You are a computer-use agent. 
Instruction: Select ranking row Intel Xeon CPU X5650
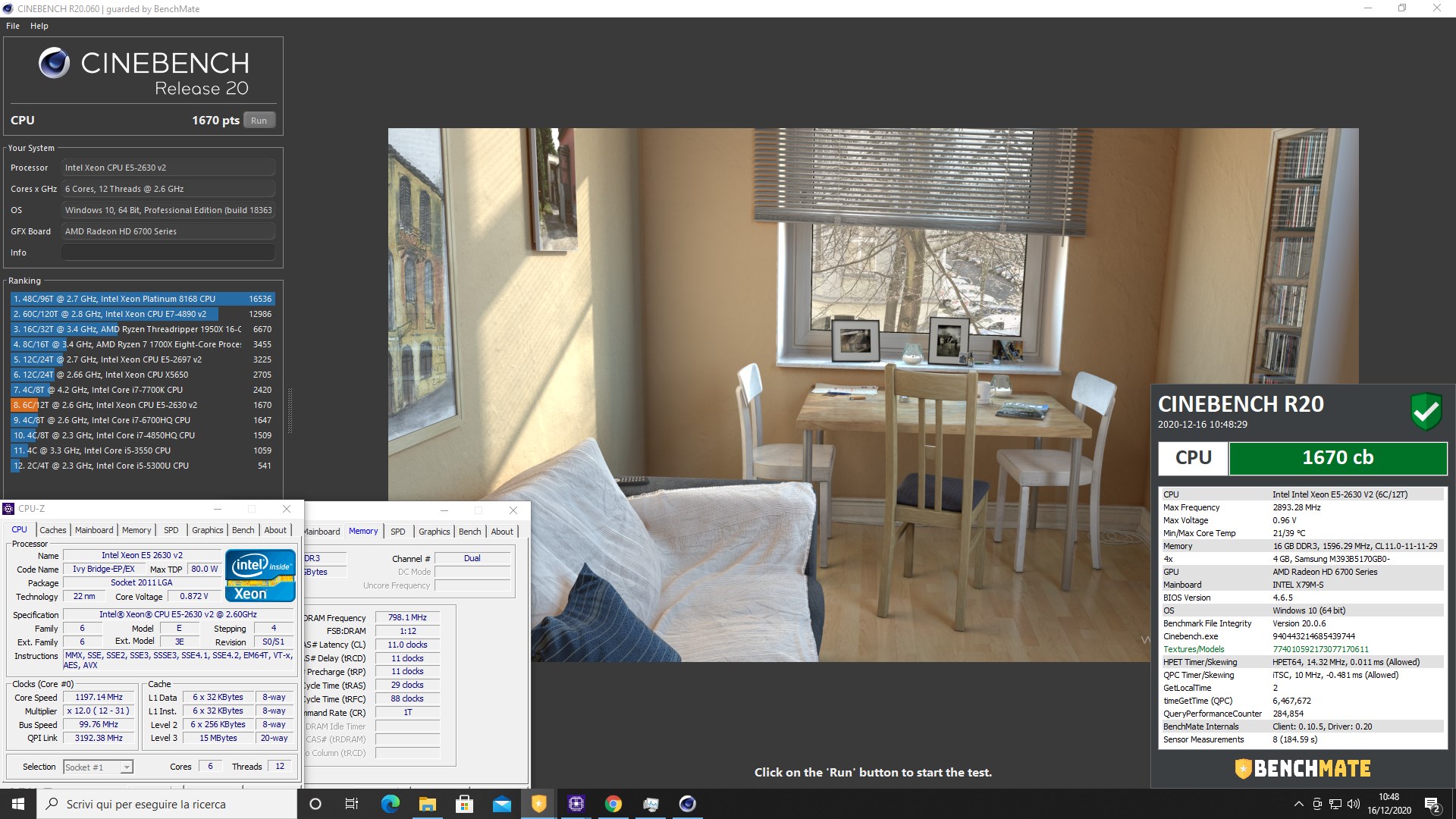[143, 375]
